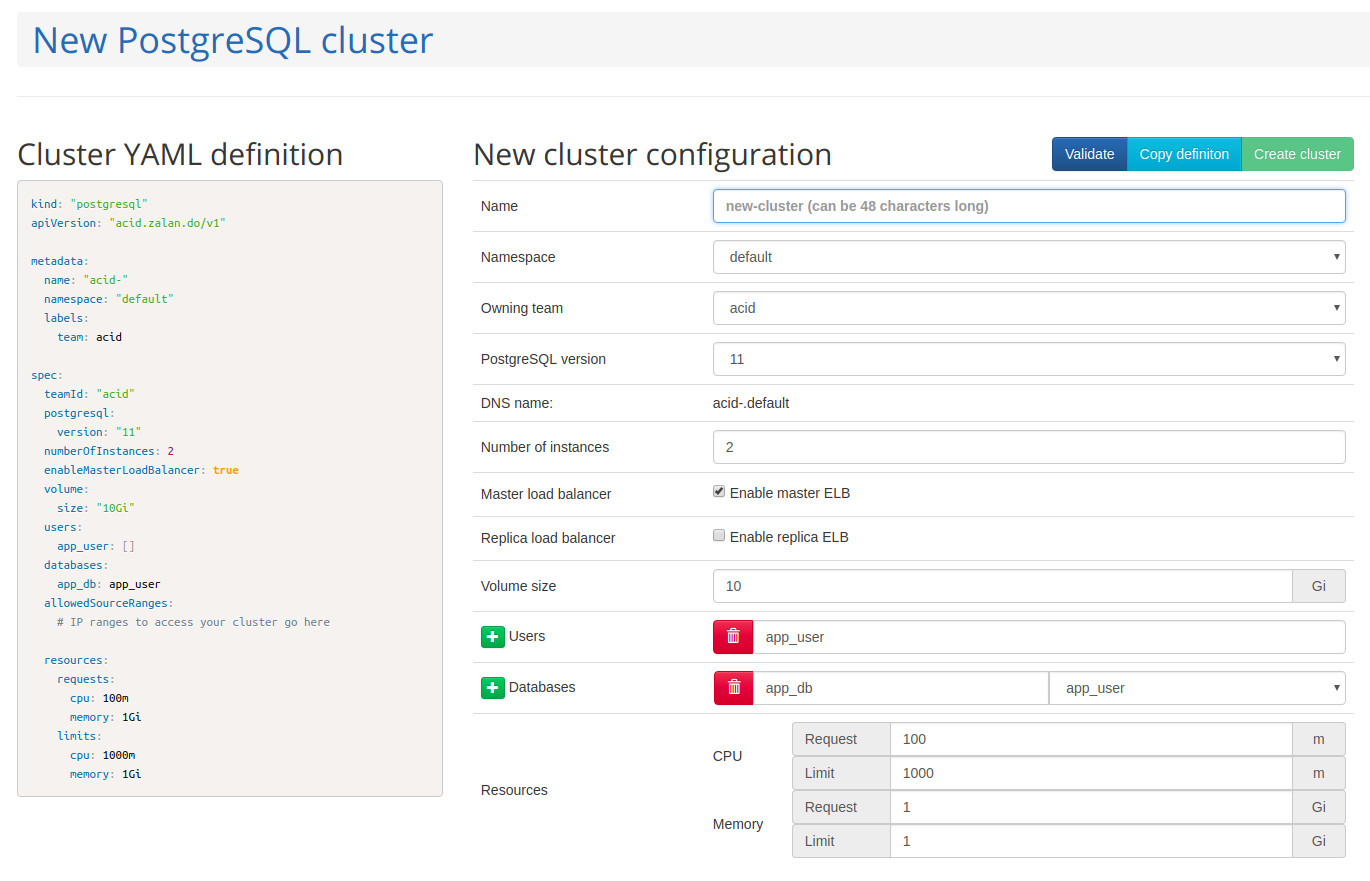Screen dimensions: 1370x881
Task: Click the green plus icon beside Databases
Action: coord(493,687)
